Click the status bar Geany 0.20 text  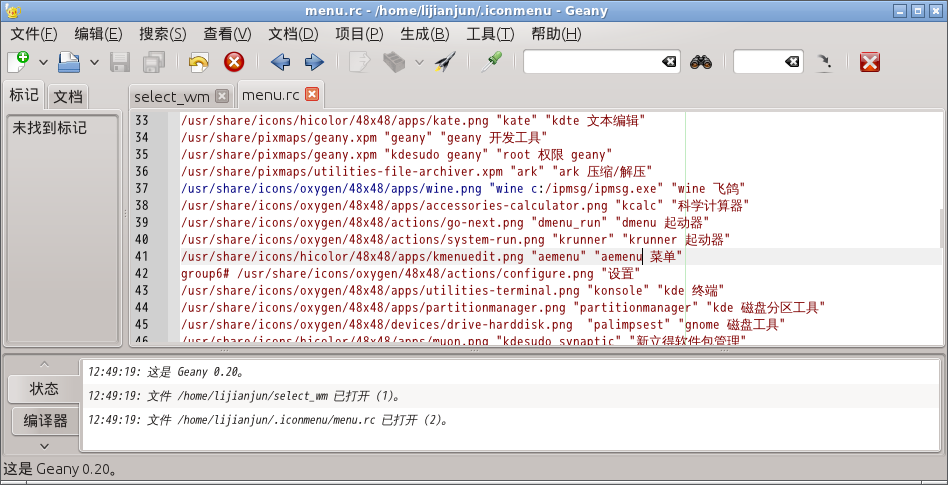point(60,469)
